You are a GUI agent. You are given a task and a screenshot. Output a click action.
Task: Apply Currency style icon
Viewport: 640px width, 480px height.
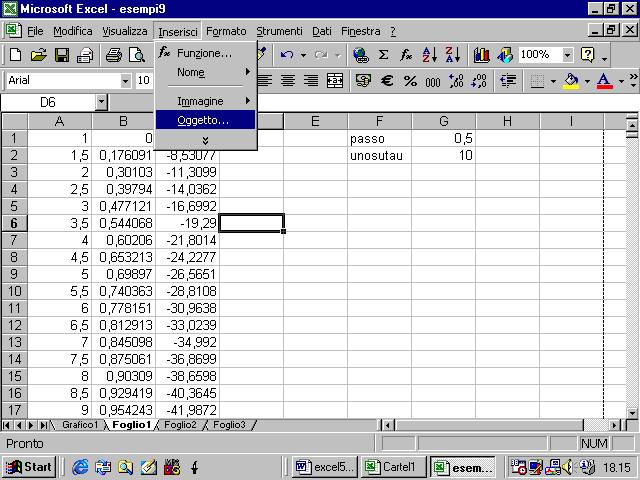tap(363, 80)
